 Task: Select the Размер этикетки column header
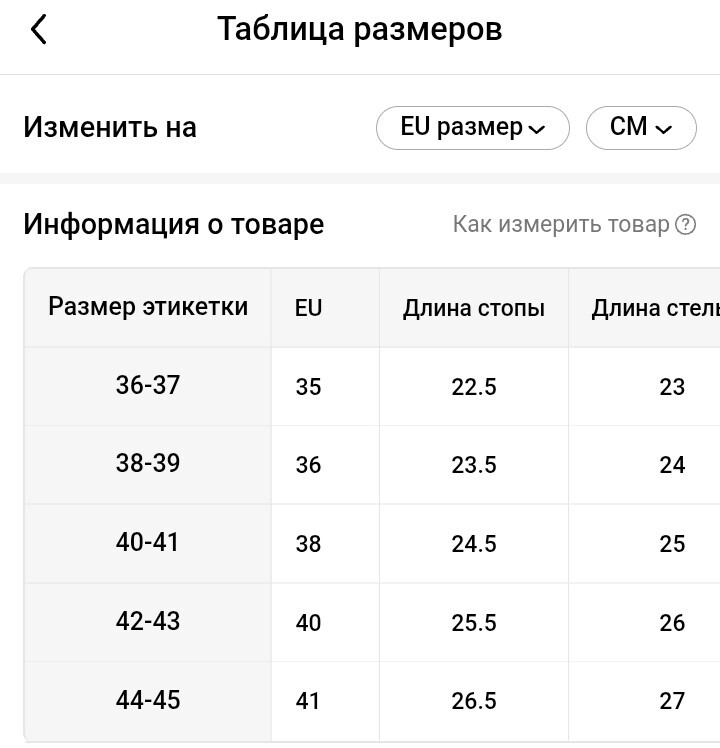coord(148,307)
